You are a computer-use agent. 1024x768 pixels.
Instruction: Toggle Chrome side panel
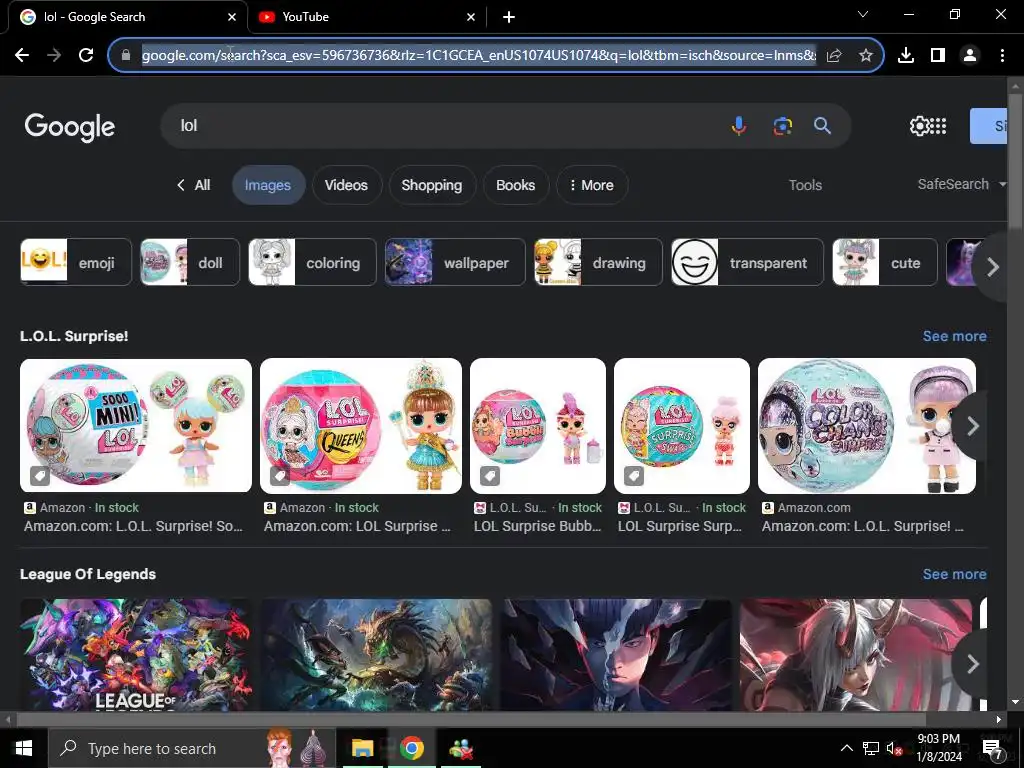pyautogui.click(x=938, y=56)
